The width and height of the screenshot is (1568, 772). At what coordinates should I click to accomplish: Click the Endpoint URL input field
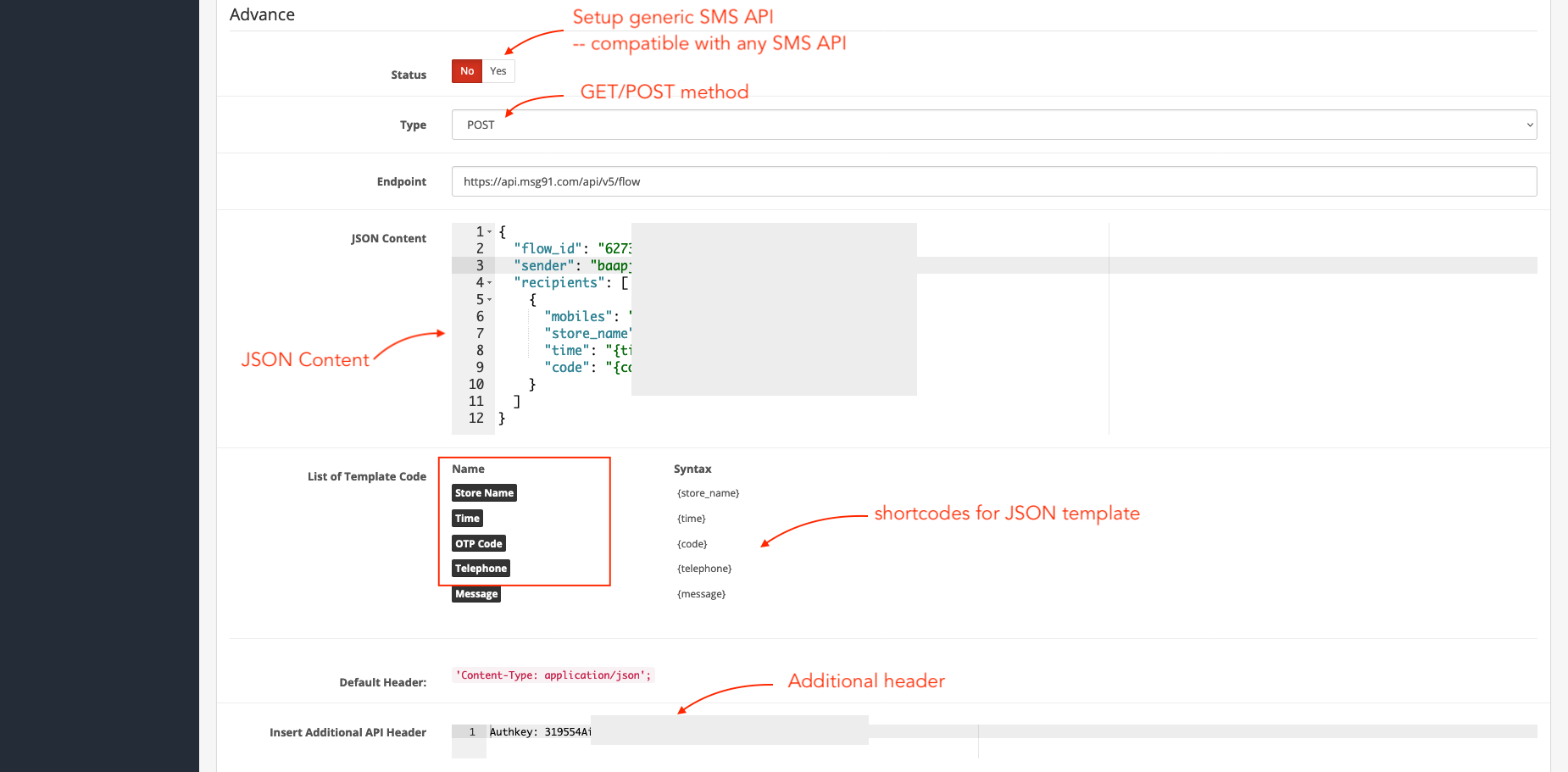click(992, 181)
